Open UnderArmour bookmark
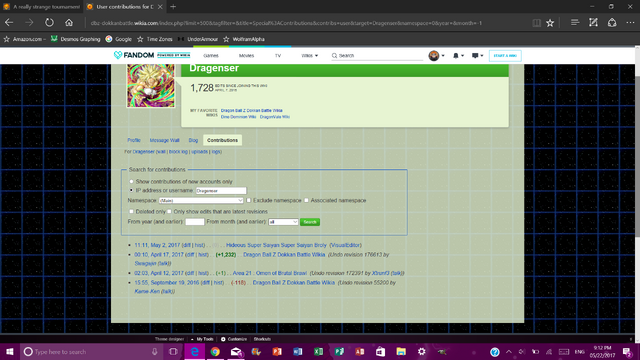The width and height of the screenshot is (640, 360). pyautogui.click(x=198, y=39)
